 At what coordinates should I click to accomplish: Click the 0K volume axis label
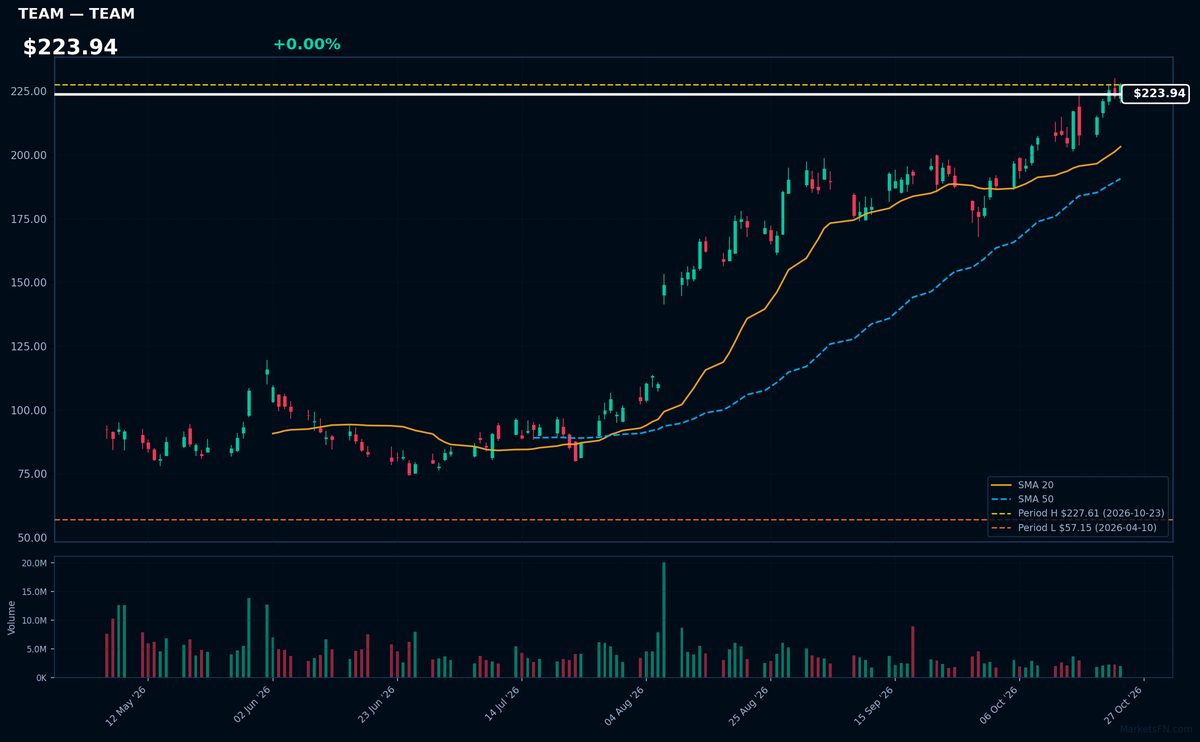pyautogui.click(x=41, y=678)
